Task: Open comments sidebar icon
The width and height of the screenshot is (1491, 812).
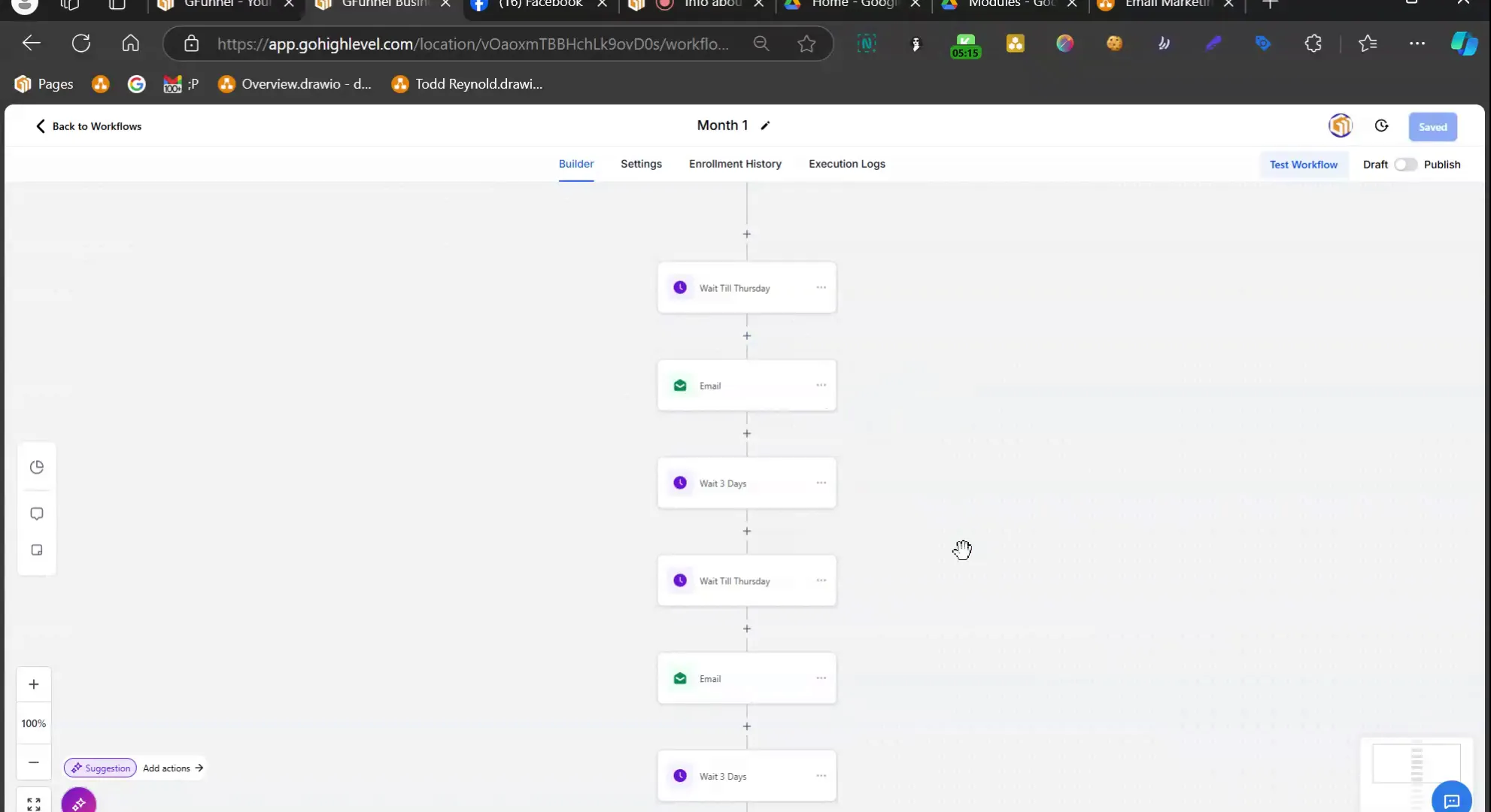Action: [x=37, y=514]
